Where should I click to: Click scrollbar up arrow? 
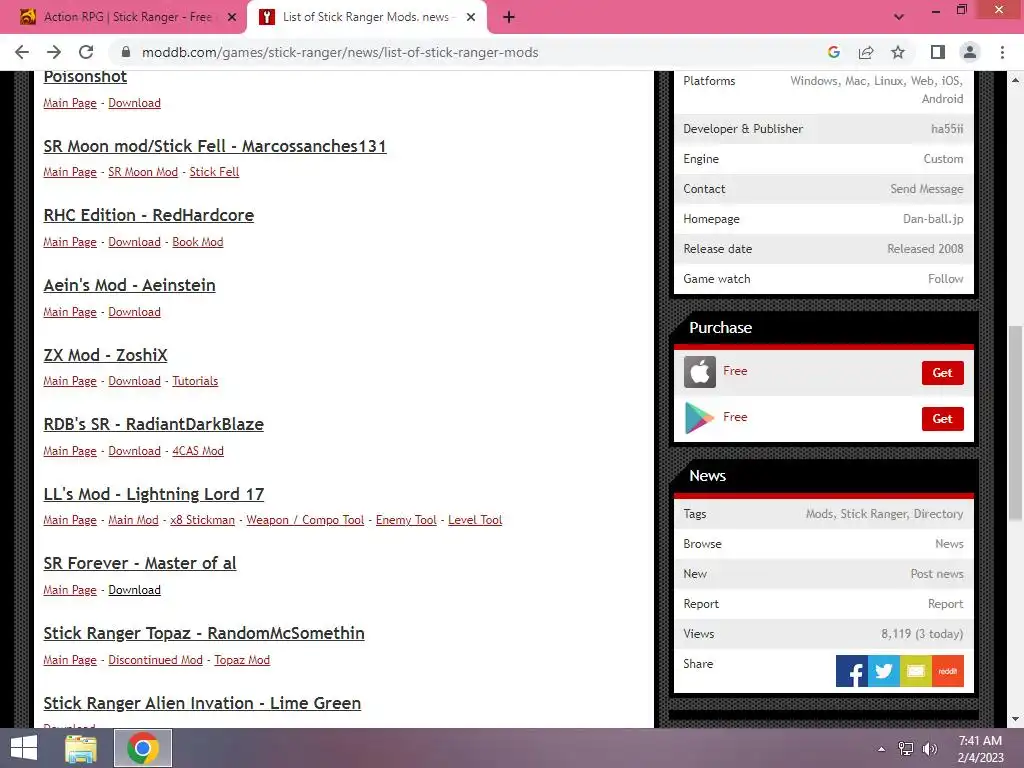[x=1016, y=80]
